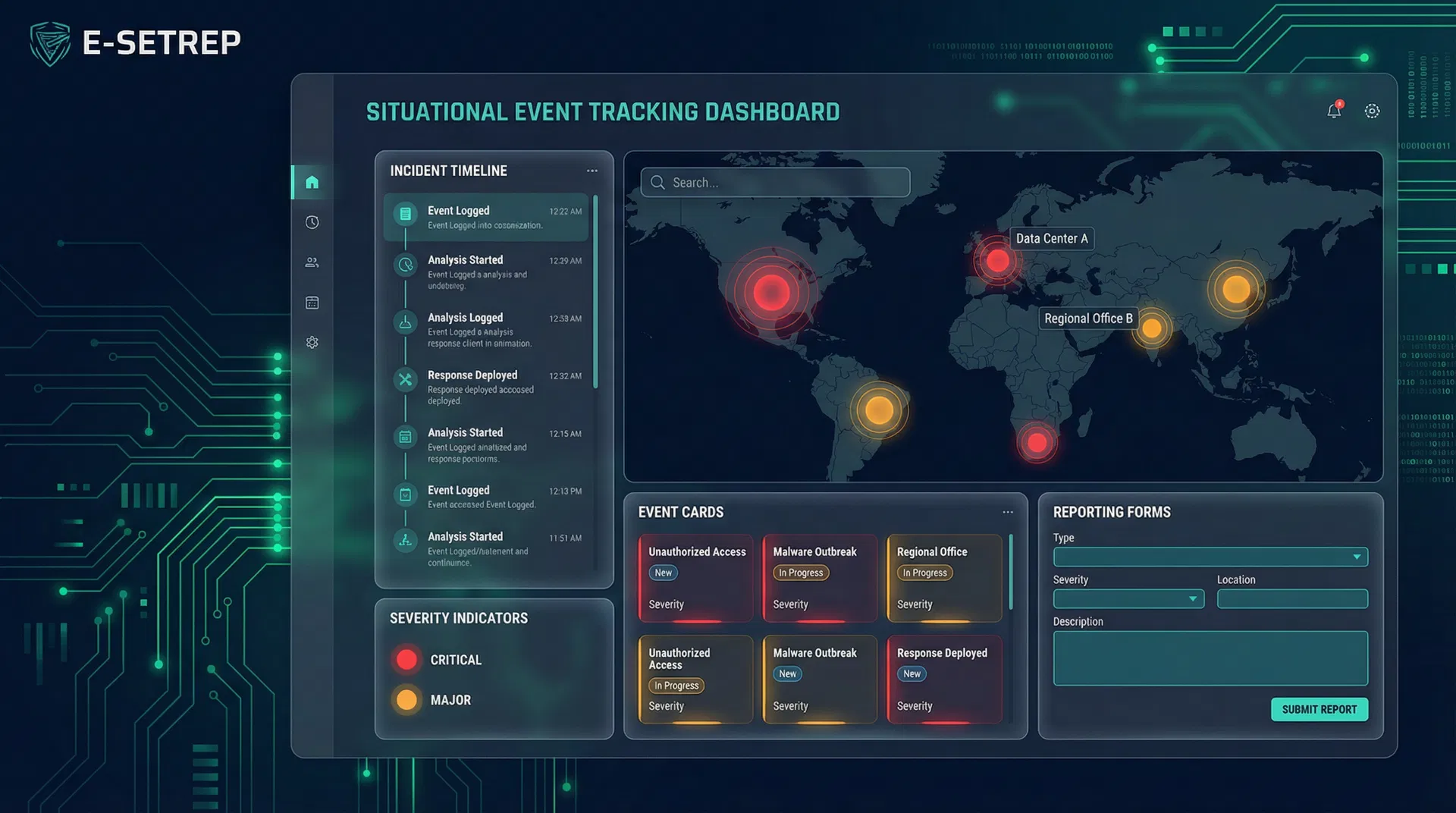
Task: Open the Event Cards ellipsis menu
Action: coord(1007,512)
